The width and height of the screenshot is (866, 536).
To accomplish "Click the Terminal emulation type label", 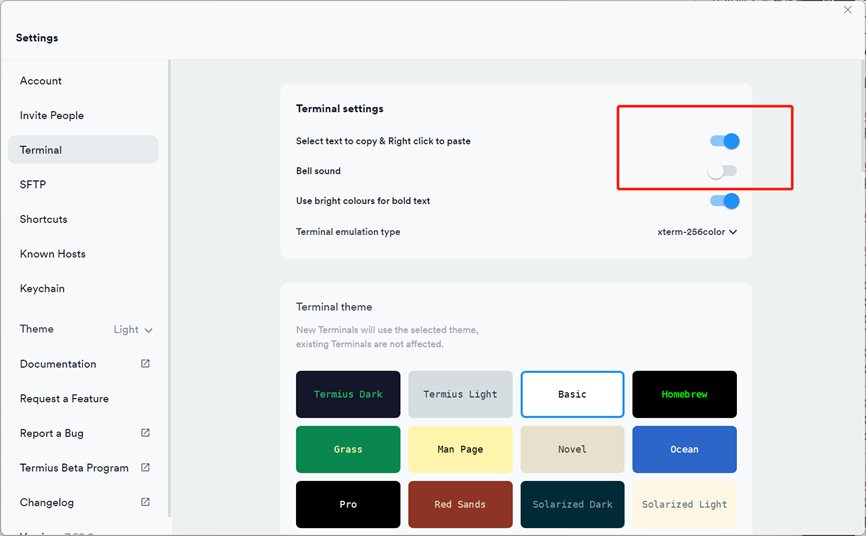I will pyautogui.click(x=348, y=232).
